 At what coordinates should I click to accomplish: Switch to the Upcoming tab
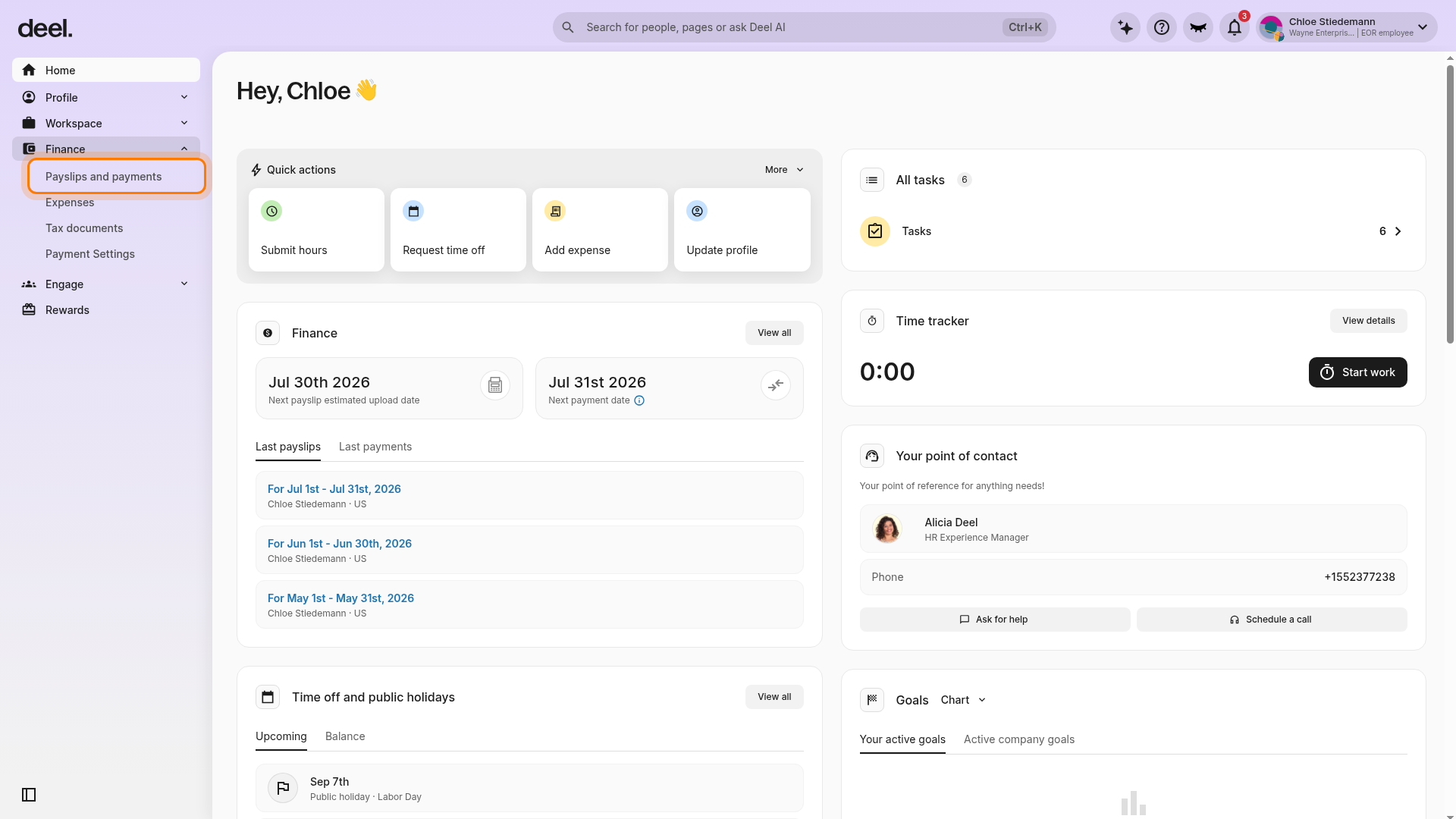pyautogui.click(x=281, y=736)
